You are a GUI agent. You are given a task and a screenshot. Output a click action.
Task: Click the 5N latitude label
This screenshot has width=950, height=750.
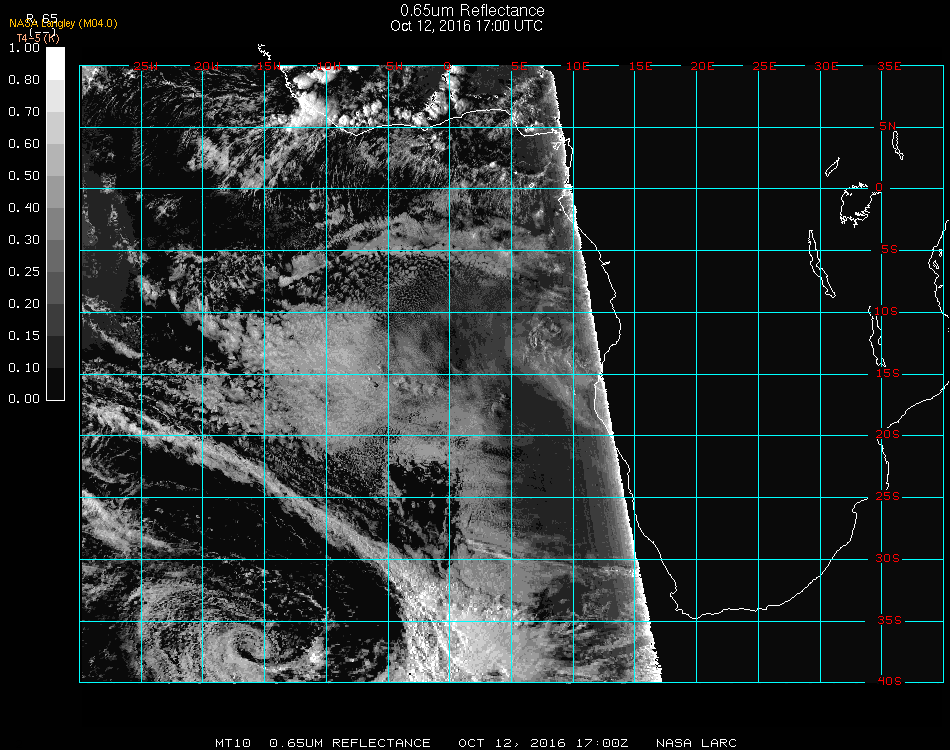tap(888, 126)
